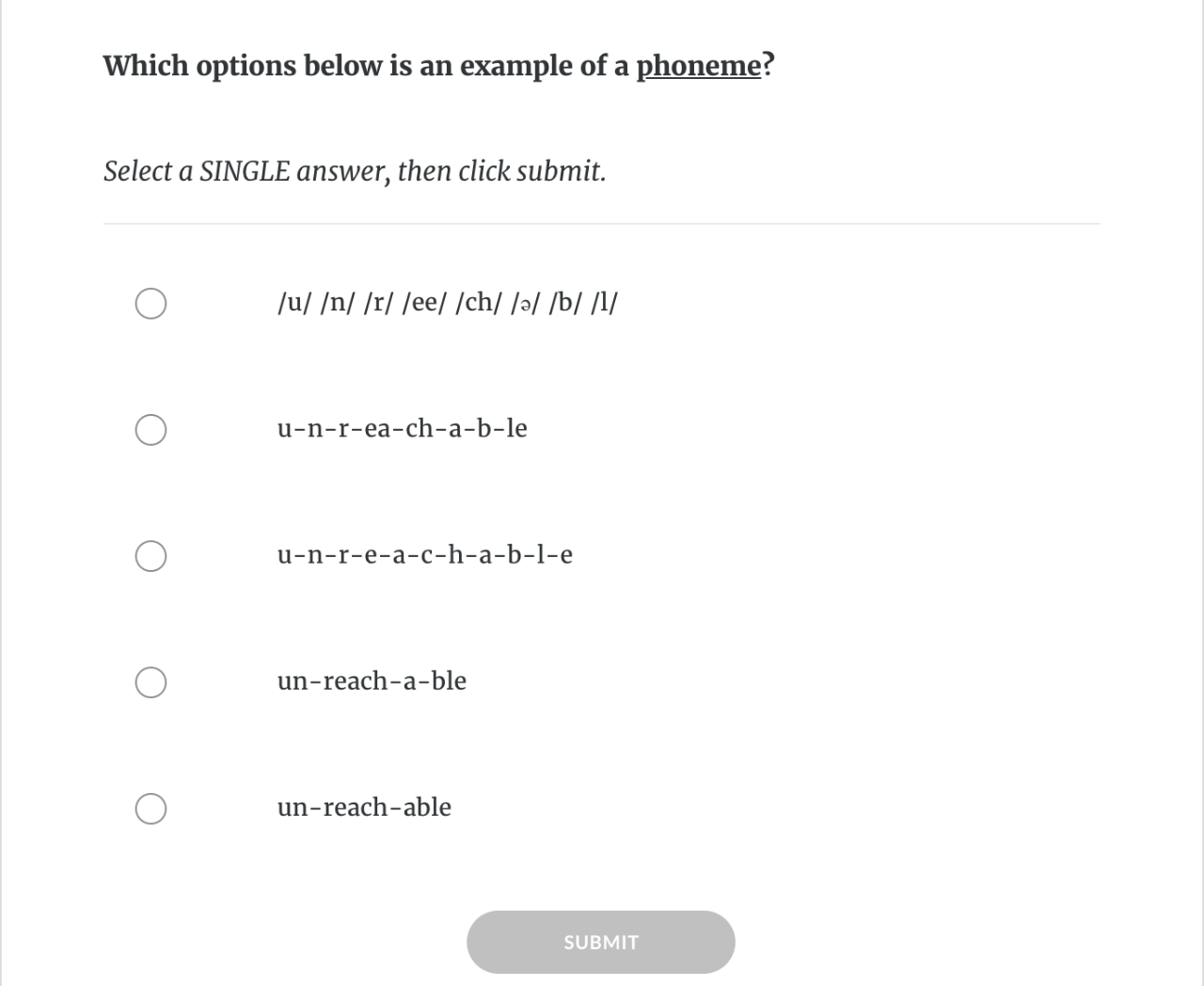The width and height of the screenshot is (1204, 986).
Task: Click the answer text un-reach-able
Action: pyautogui.click(x=364, y=807)
